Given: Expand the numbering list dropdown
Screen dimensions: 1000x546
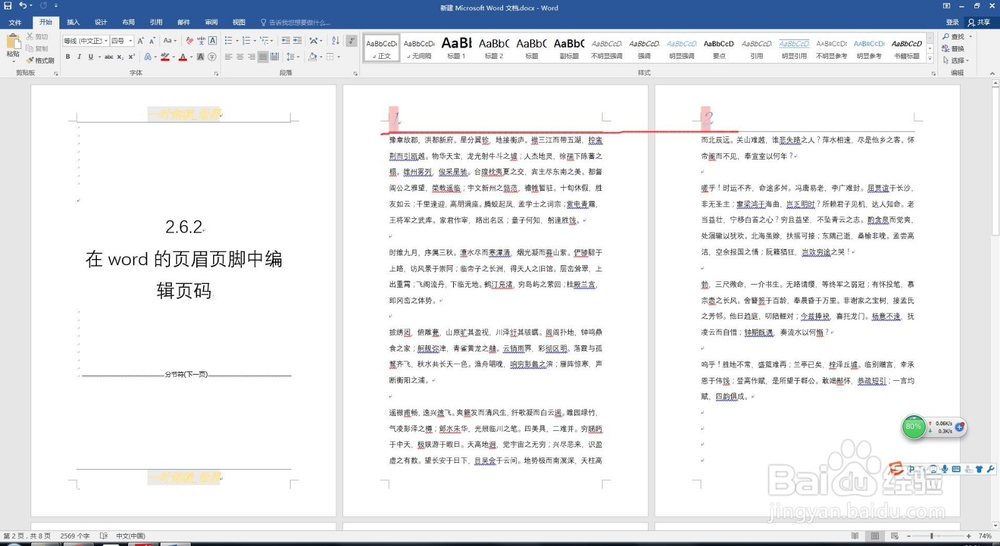Looking at the screenshot, I should tap(254, 40).
